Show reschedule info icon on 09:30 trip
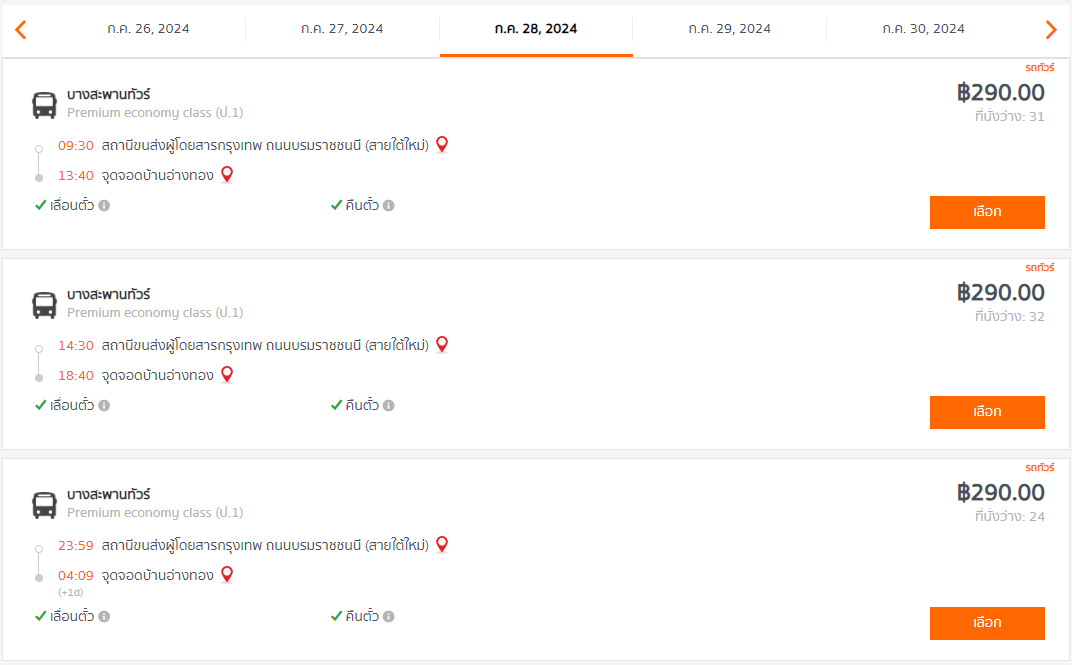 click(104, 205)
